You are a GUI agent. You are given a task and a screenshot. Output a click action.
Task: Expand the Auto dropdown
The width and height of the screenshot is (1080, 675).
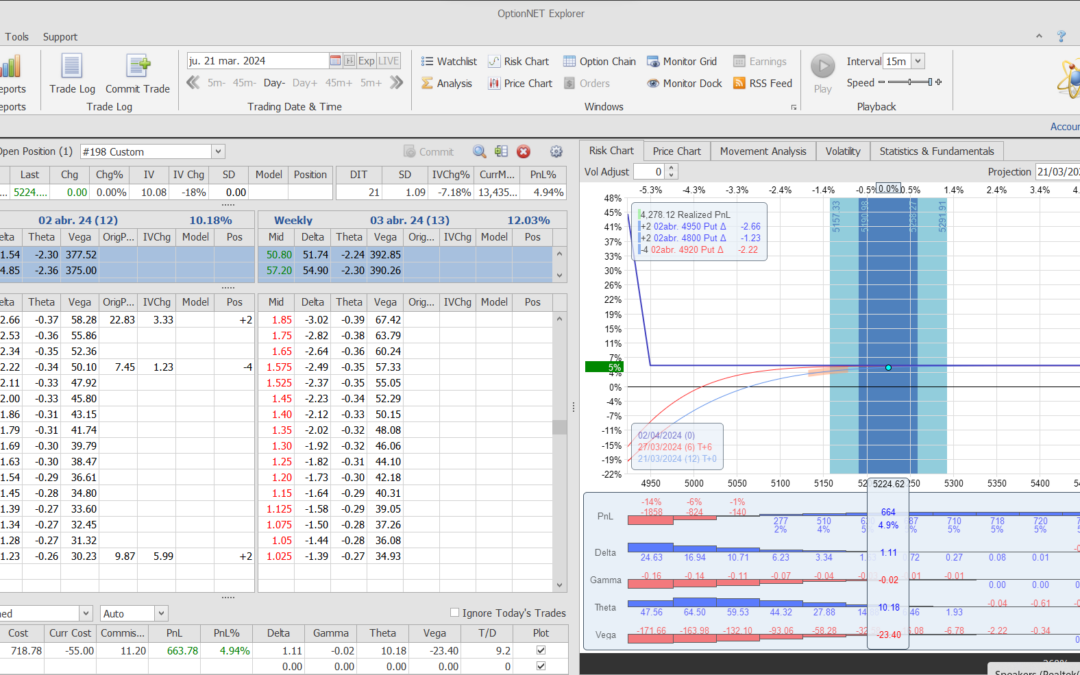click(161, 613)
